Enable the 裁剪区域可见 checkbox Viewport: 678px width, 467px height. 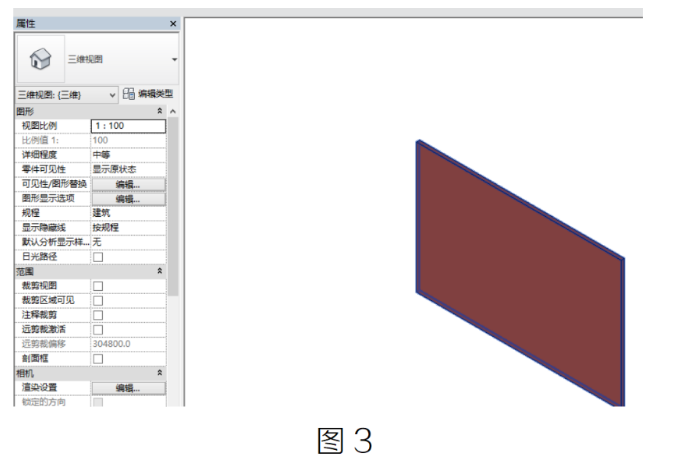click(98, 301)
